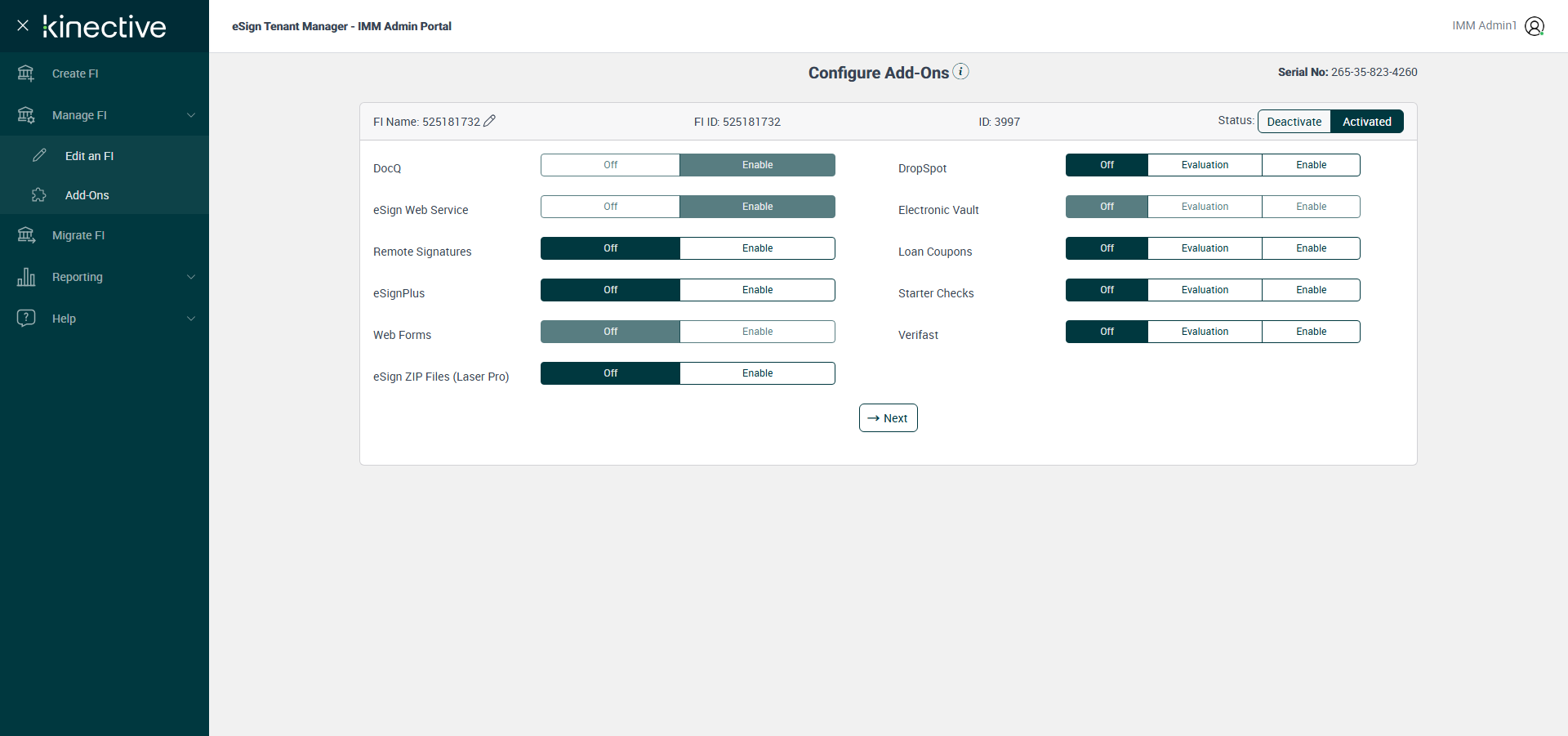Image resolution: width=1568 pixels, height=736 pixels.
Task: Click the Kinective logo
Action: pos(105,26)
